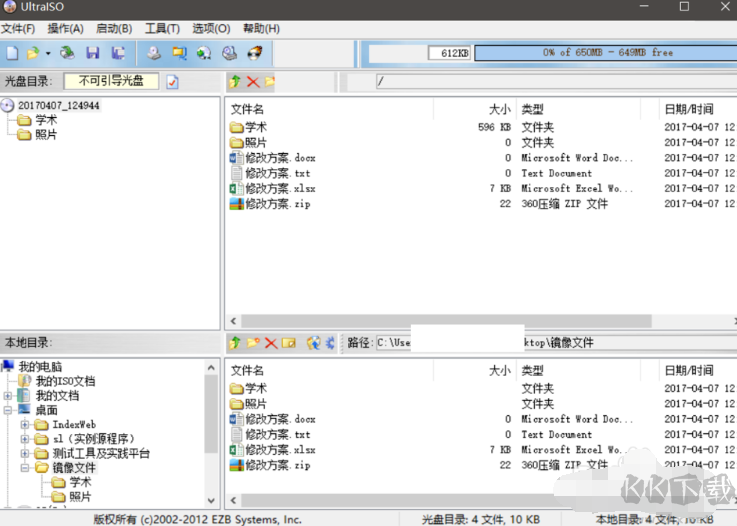Click the 612KB total size box
Image resolution: width=737 pixels, height=526 pixels.
(449, 53)
